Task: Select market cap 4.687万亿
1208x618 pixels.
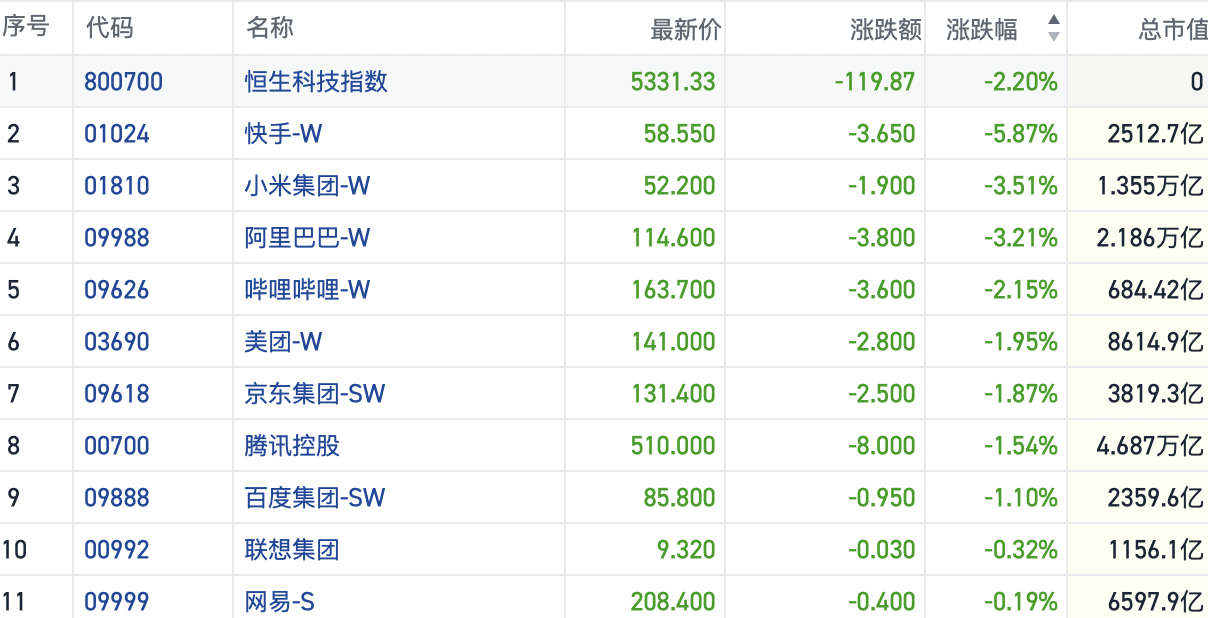Action: click(1150, 445)
